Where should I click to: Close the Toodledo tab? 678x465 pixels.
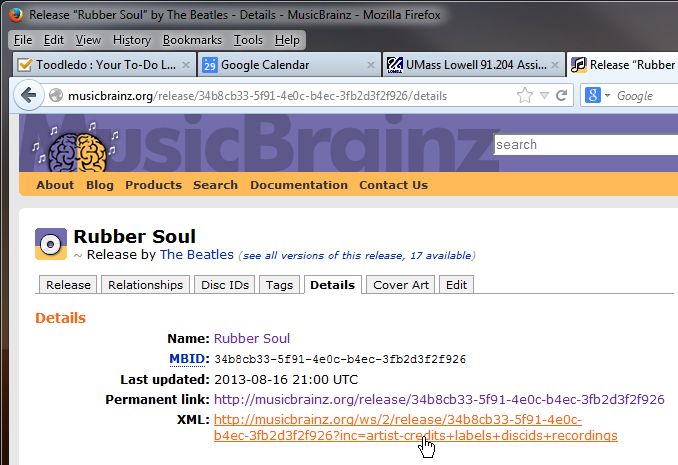pos(185,65)
